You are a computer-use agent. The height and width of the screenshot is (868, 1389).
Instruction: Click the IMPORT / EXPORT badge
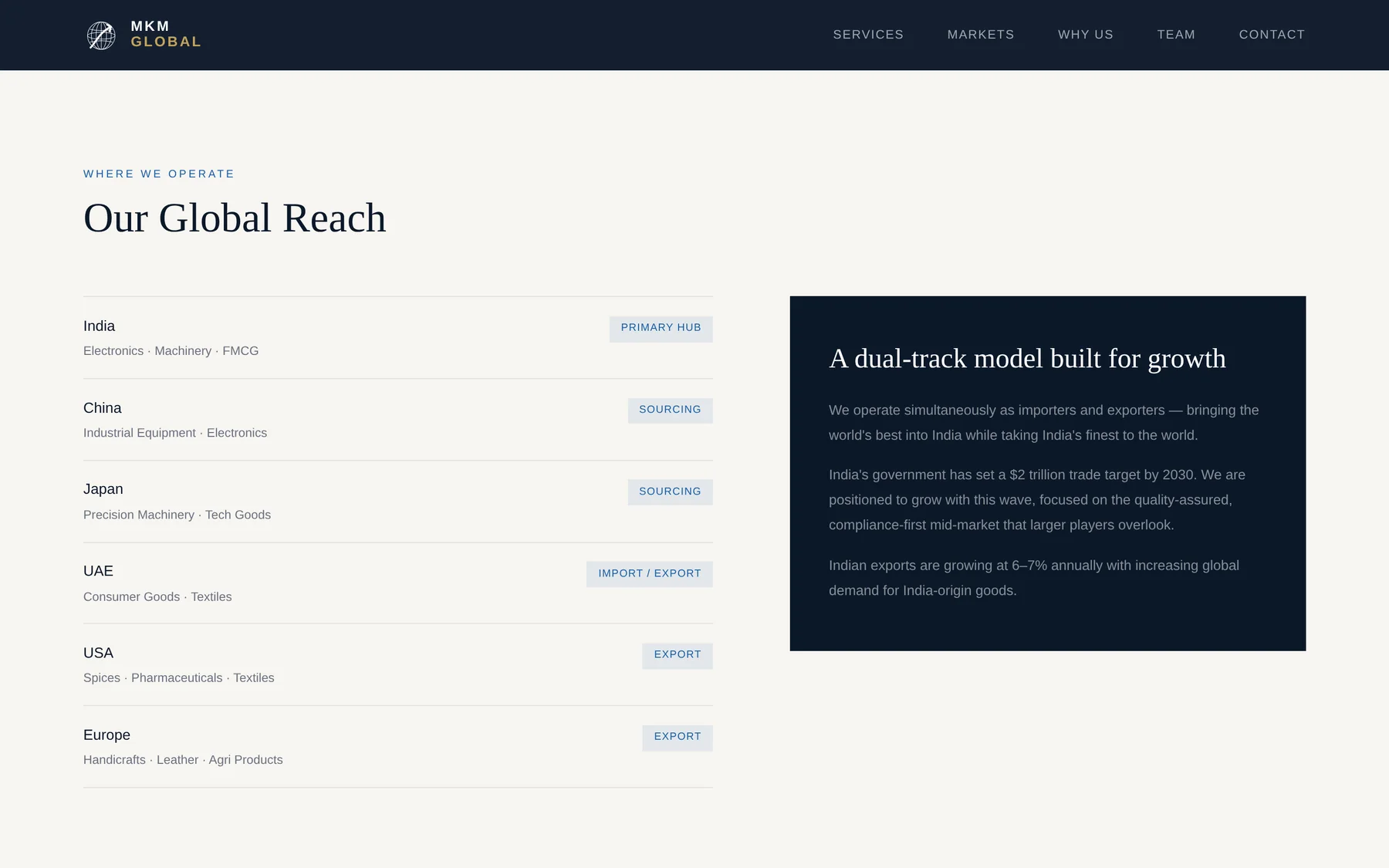tap(650, 573)
